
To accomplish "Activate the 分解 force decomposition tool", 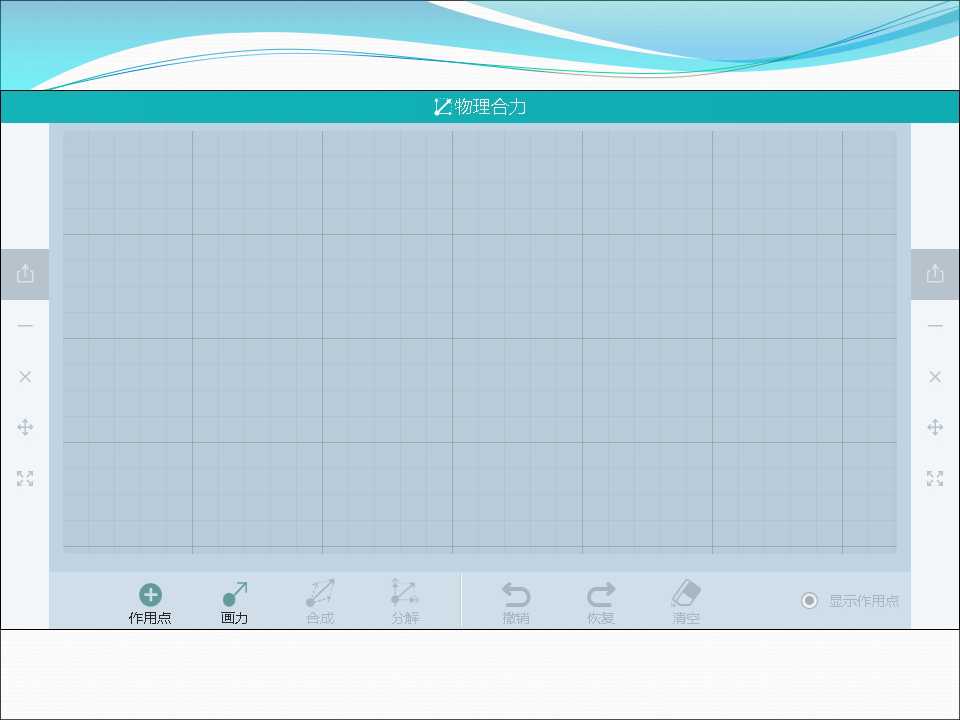I will (x=405, y=602).
